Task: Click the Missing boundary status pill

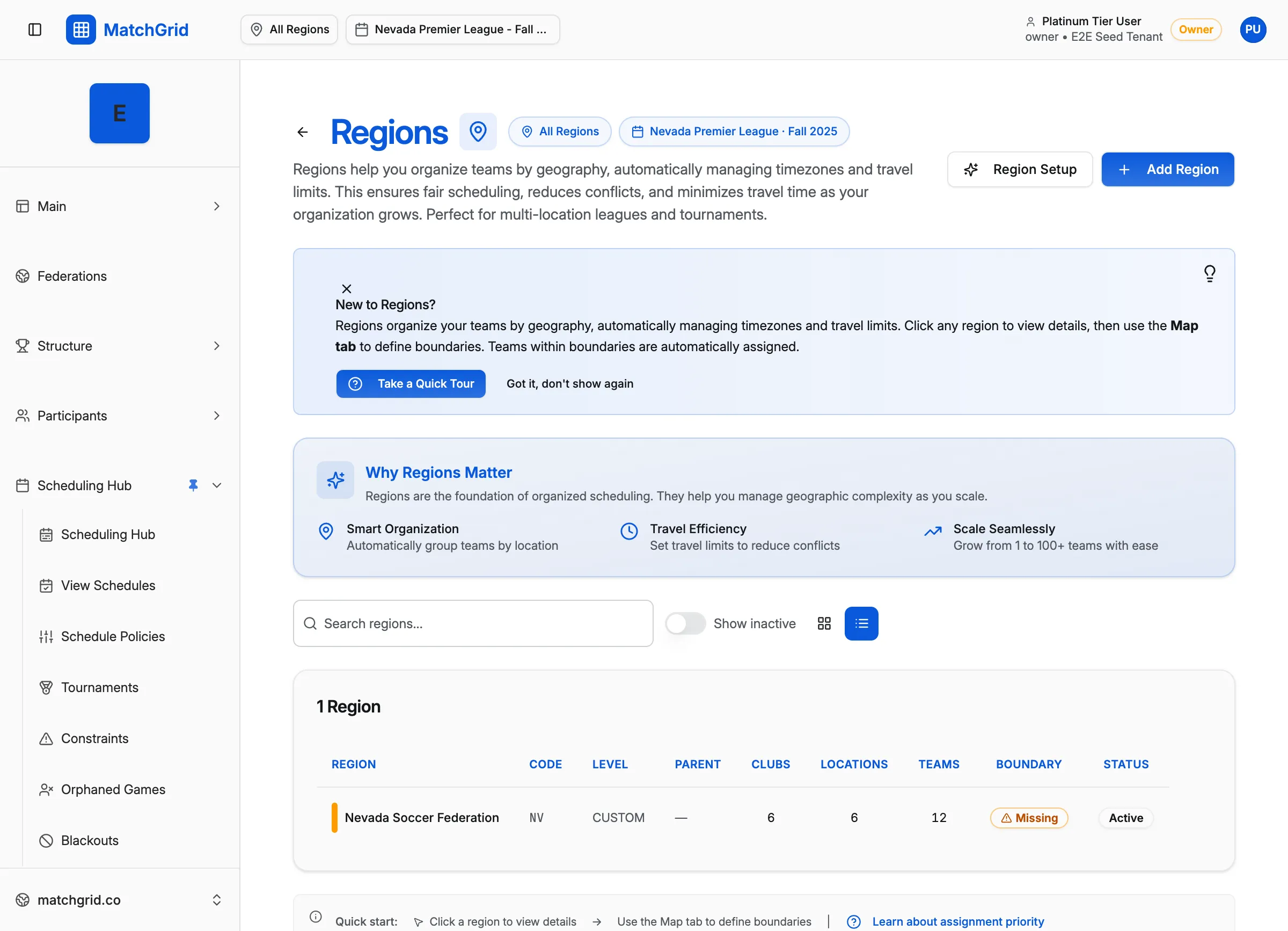Action: point(1029,818)
